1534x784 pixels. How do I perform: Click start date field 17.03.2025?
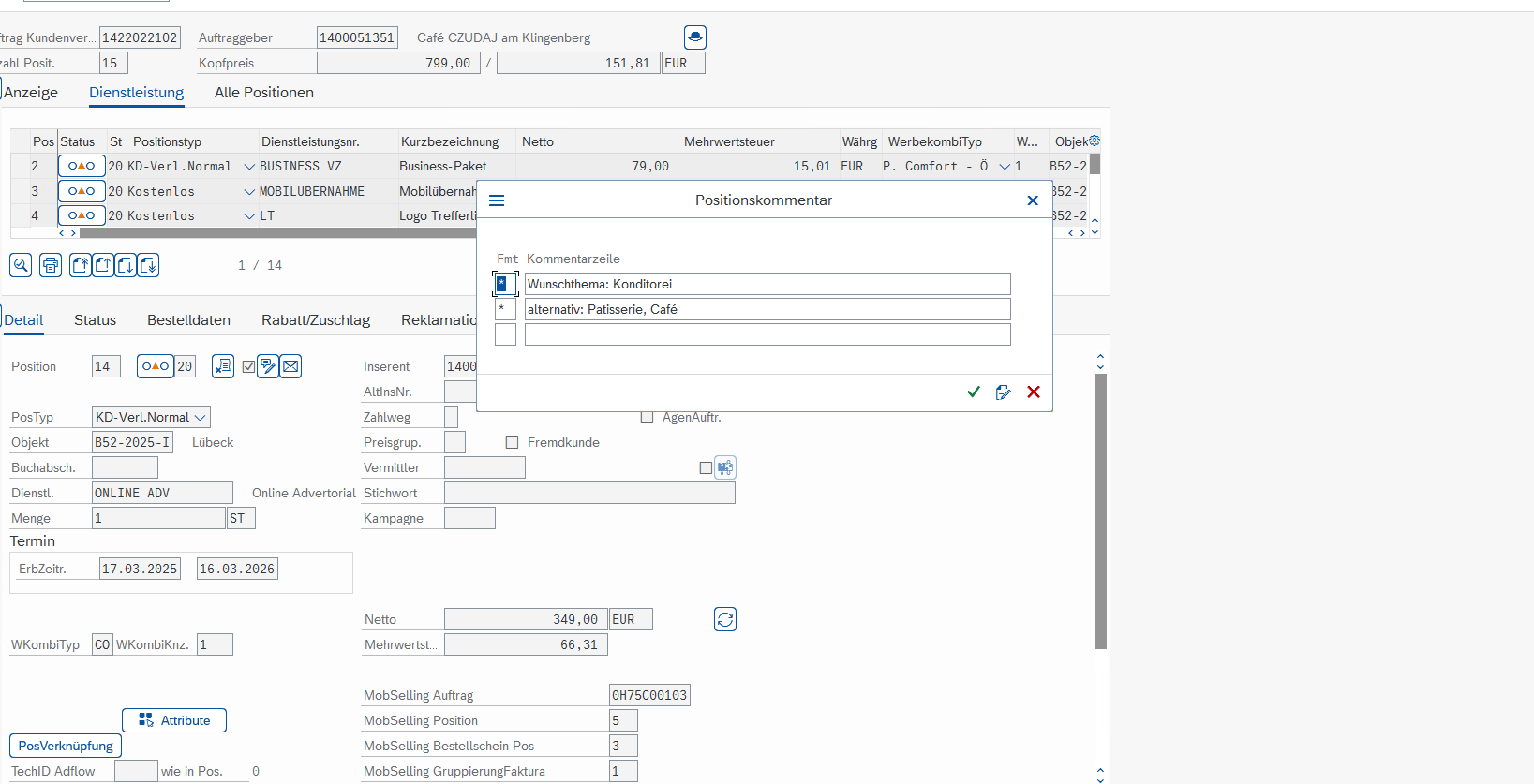(140, 569)
